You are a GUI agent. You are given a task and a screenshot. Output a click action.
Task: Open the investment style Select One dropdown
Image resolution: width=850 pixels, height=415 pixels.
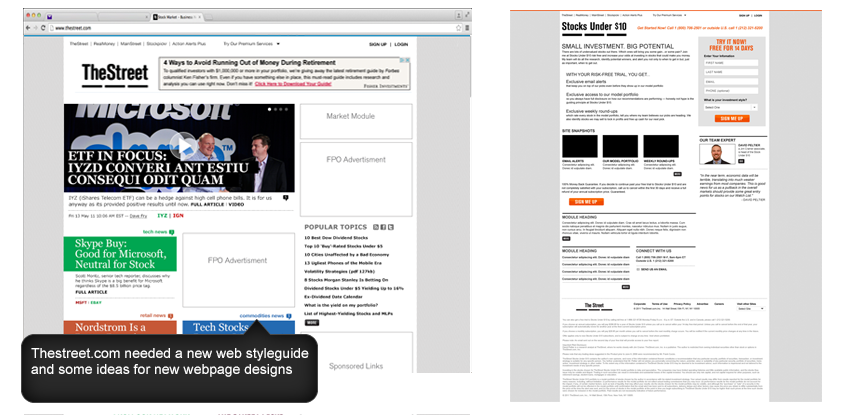(731, 107)
